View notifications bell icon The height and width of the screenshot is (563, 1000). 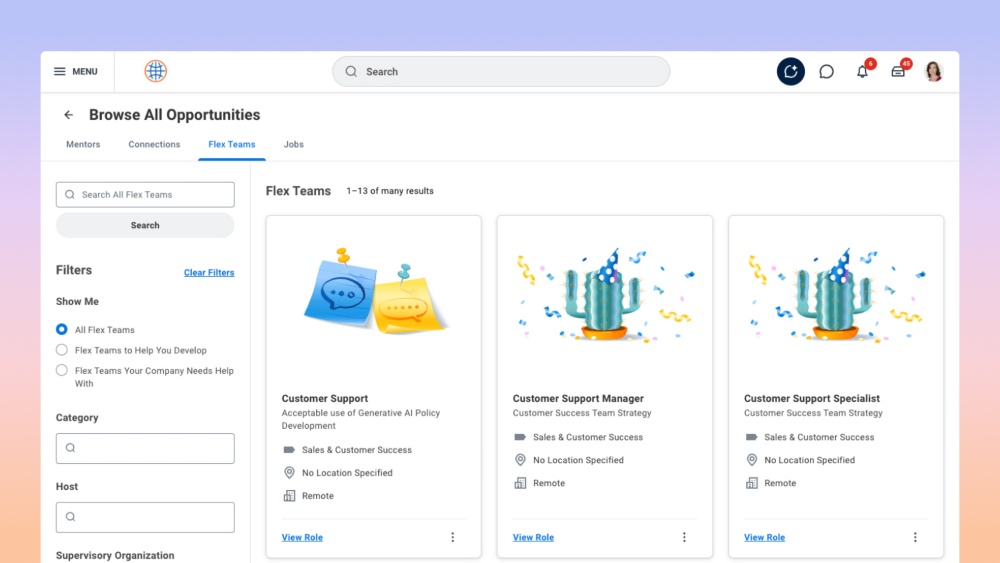tap(862, 72)
